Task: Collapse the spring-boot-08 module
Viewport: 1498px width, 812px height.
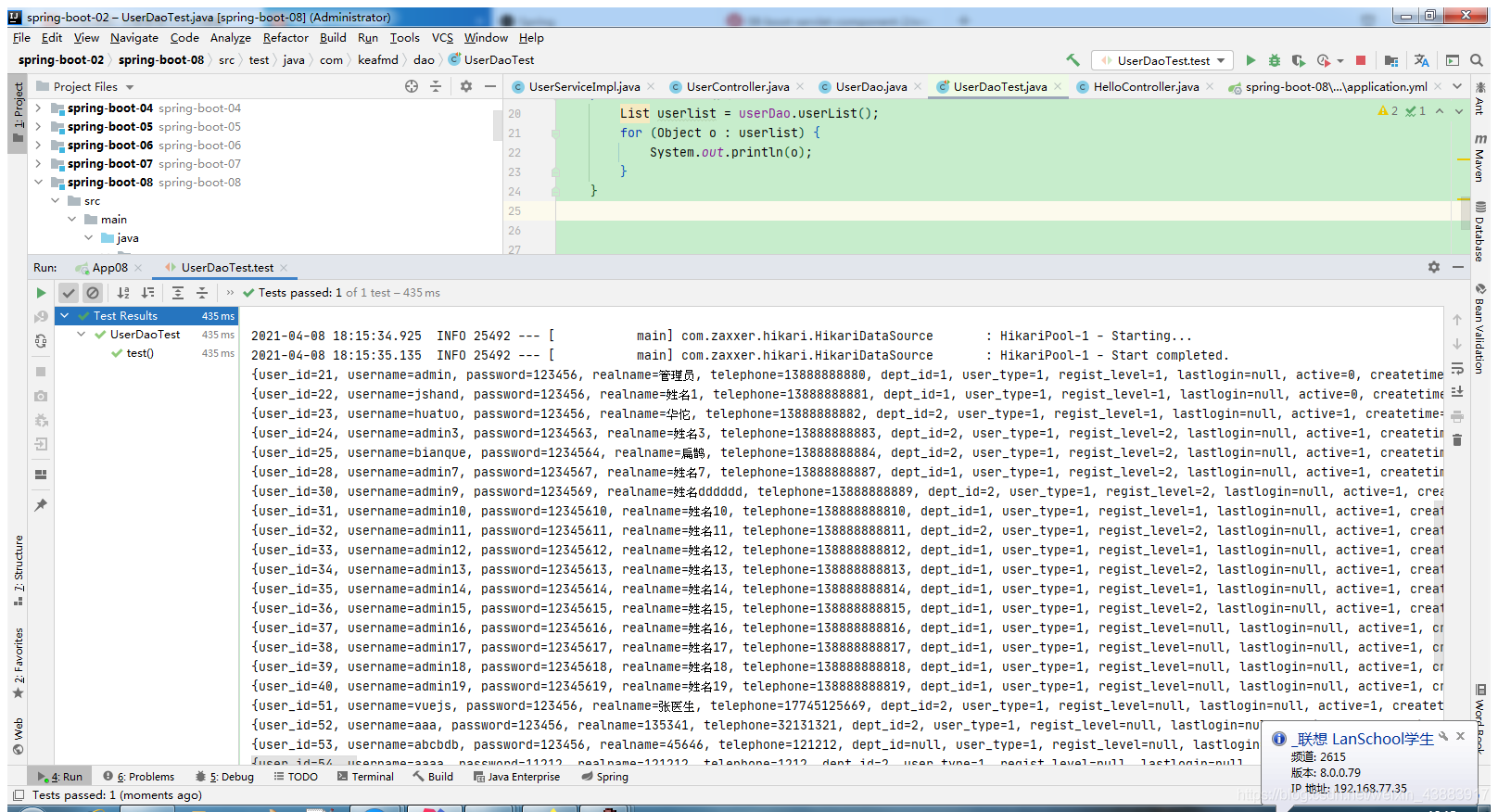Action: click(38, 183)
